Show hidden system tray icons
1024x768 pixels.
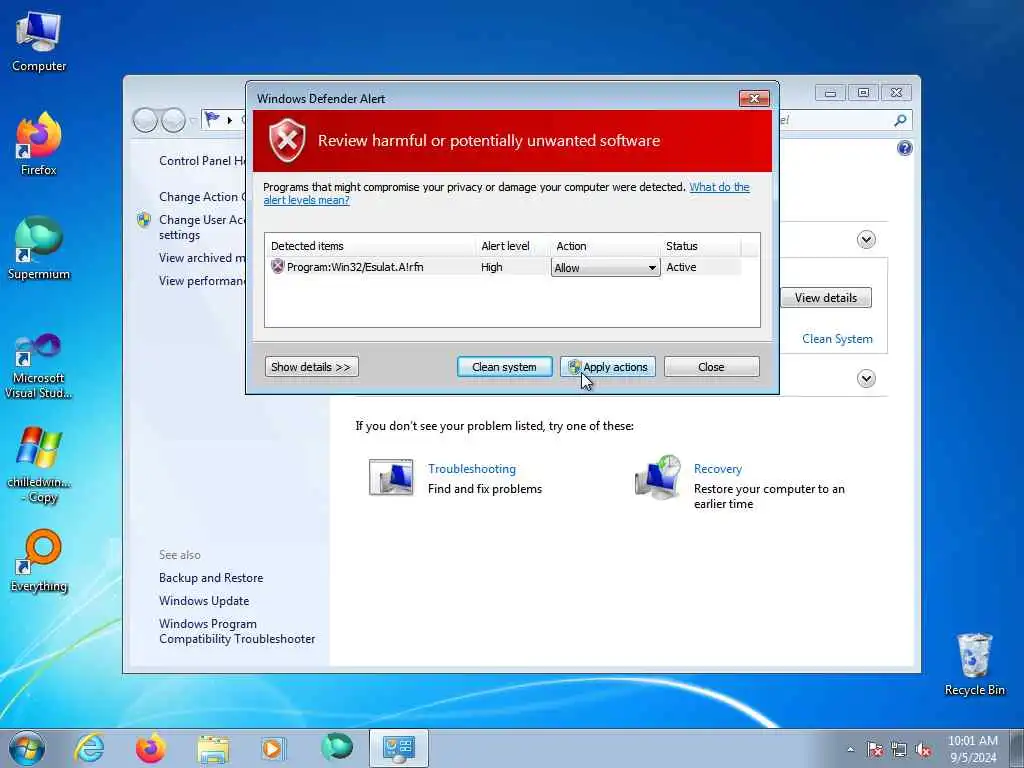(850, 749)
